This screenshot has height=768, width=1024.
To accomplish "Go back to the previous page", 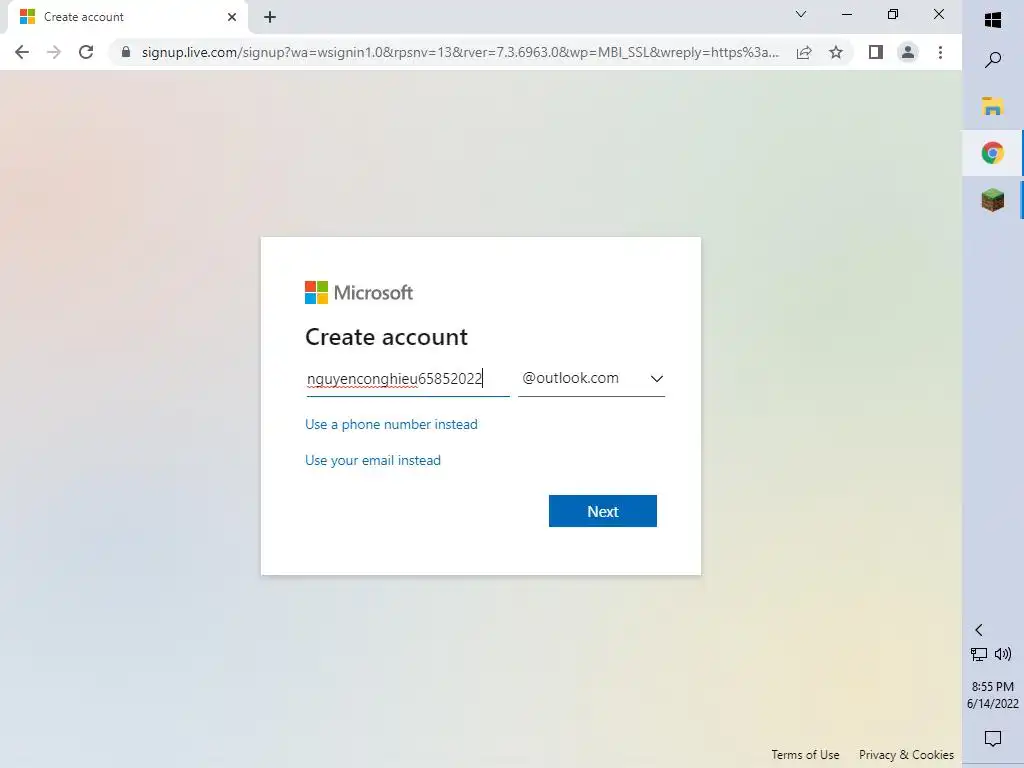I will [x=22, y=52].
